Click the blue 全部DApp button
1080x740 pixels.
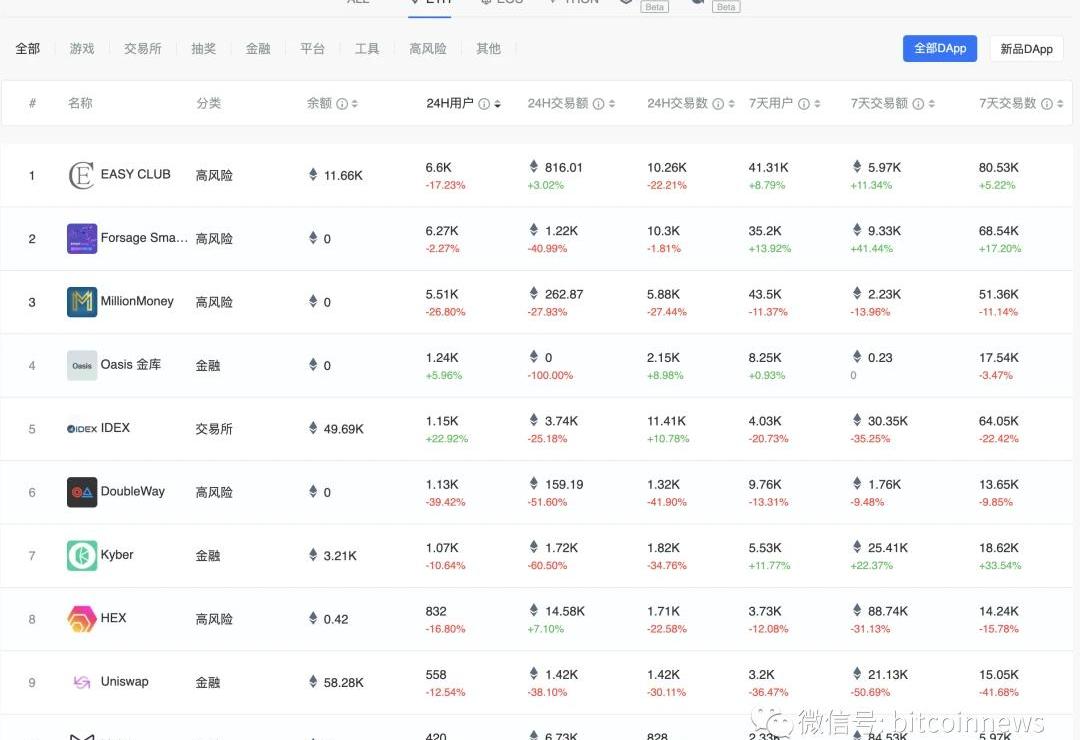939,48
